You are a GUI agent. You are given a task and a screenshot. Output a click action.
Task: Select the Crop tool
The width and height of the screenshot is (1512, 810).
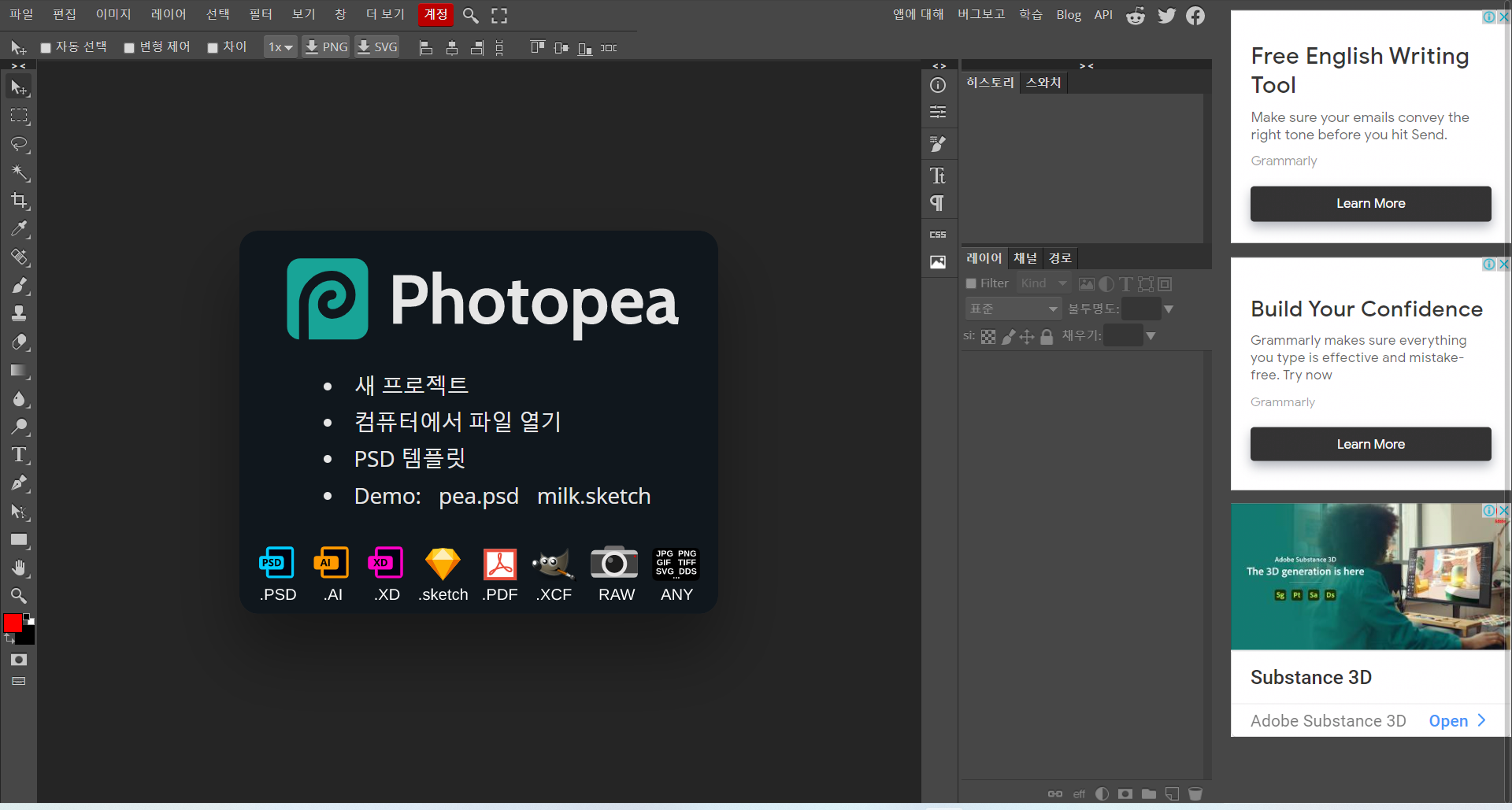point(19,201)
